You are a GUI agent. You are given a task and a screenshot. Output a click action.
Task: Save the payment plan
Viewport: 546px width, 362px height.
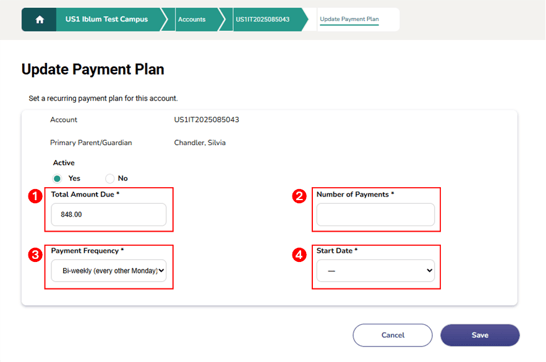click(x=480, y=335)
